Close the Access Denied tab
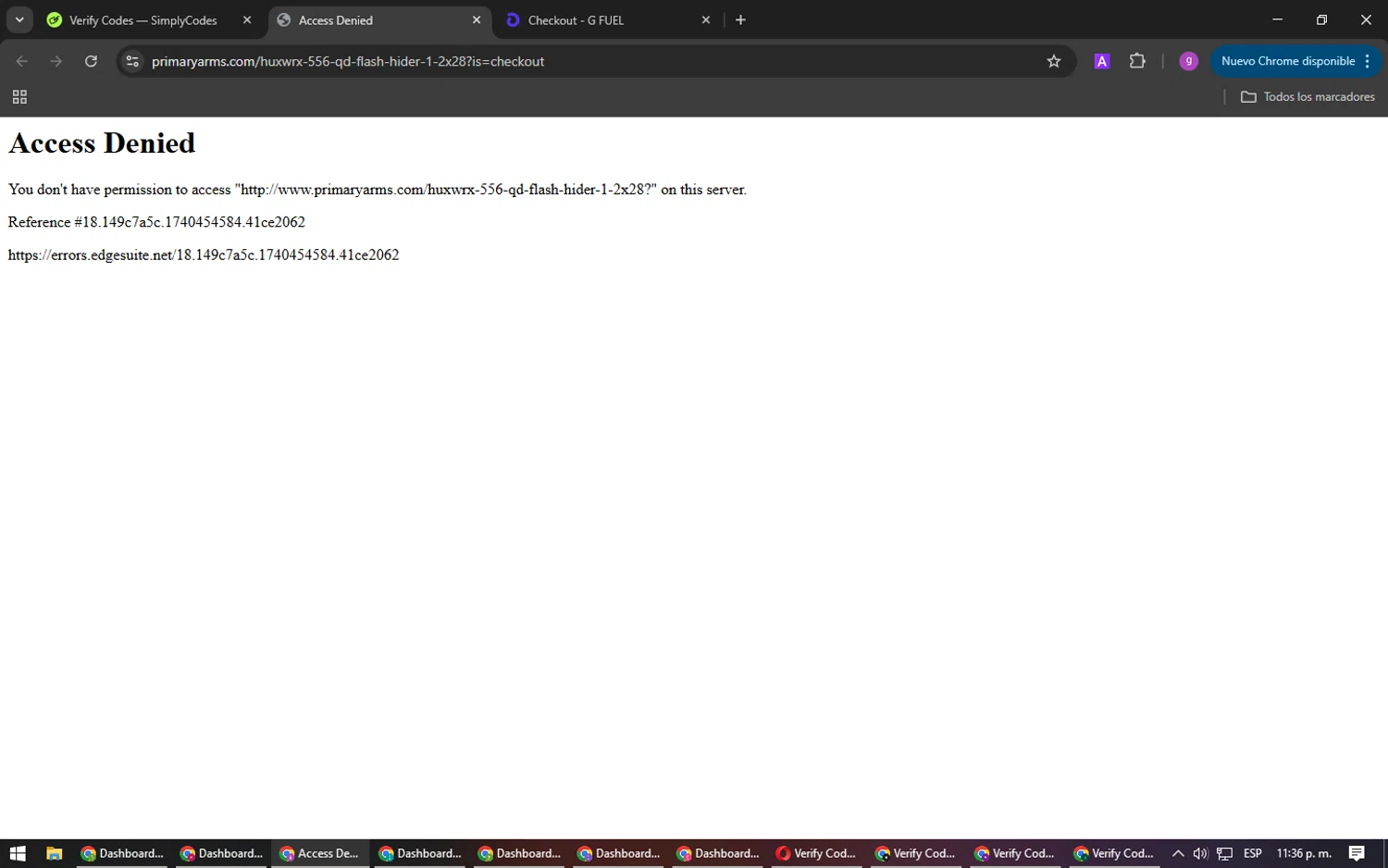1388x868 pixels. (x=477, y=20)
